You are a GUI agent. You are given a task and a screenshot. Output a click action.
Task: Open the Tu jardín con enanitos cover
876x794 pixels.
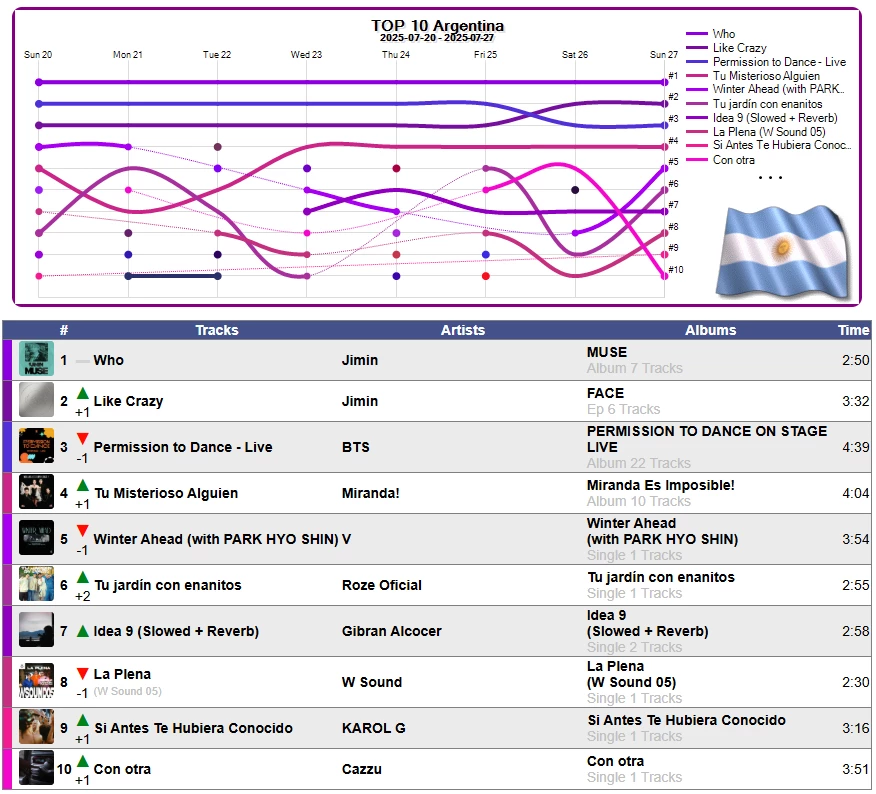click(x=36, y=584)
